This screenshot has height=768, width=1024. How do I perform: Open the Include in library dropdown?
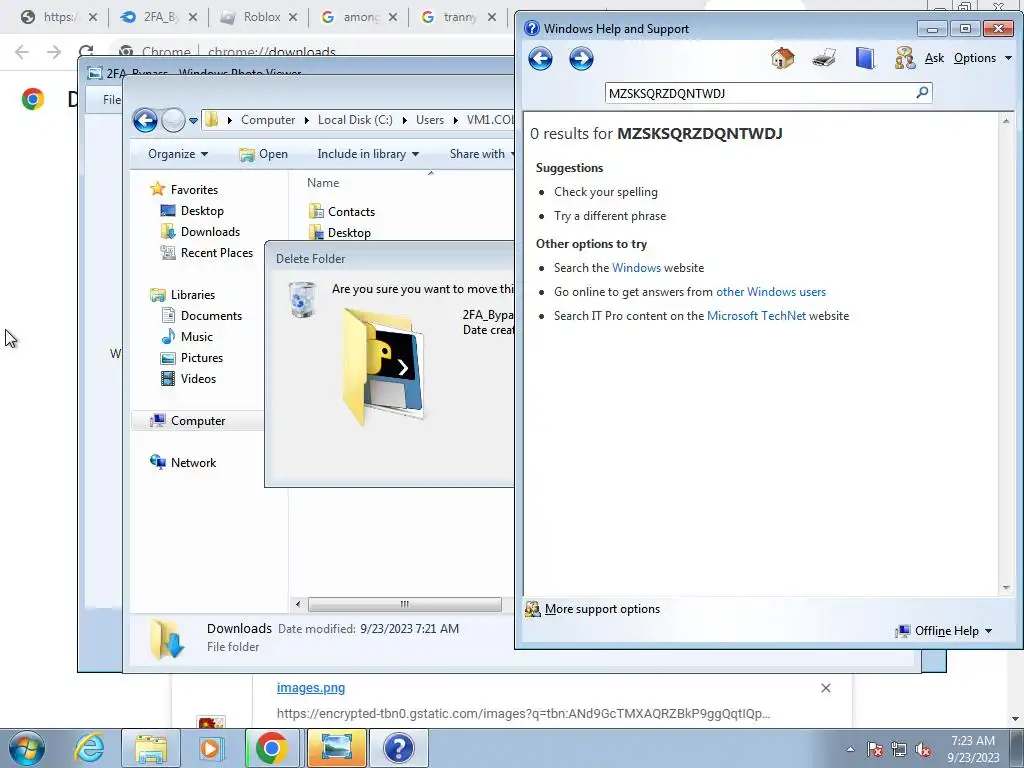click(x=368, y=154)
